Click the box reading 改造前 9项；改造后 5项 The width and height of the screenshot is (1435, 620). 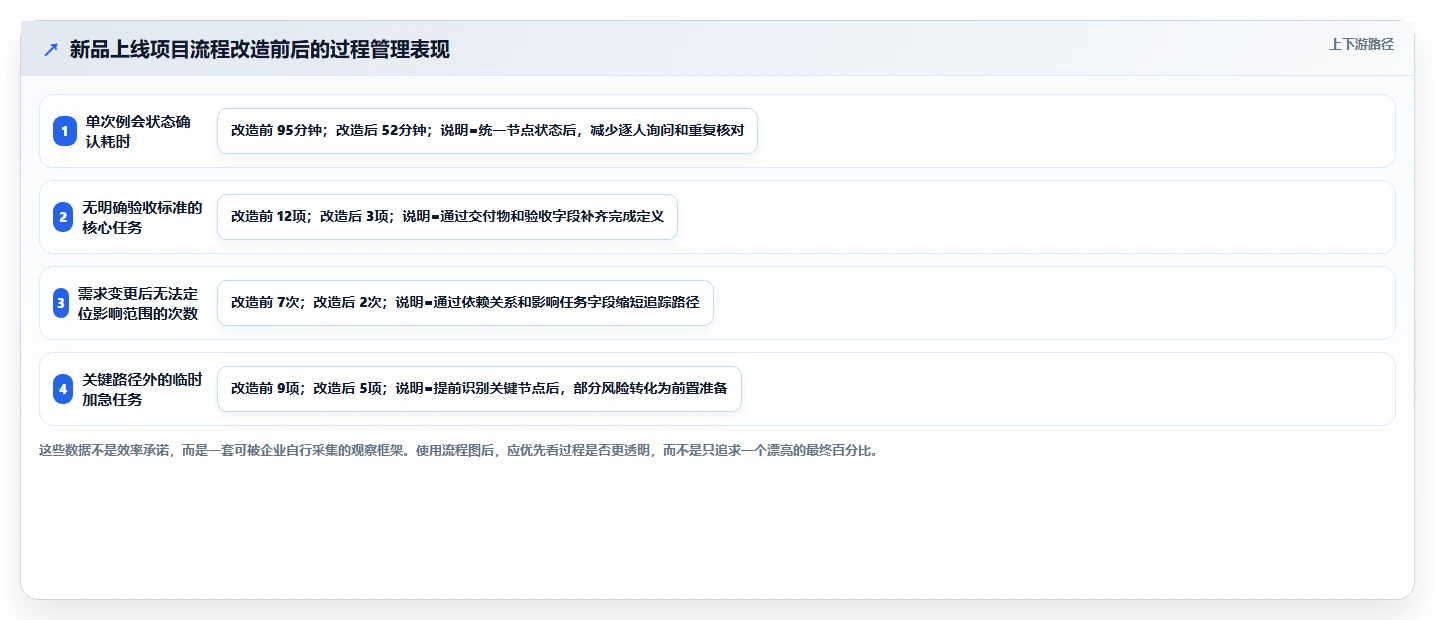(479, 389)
